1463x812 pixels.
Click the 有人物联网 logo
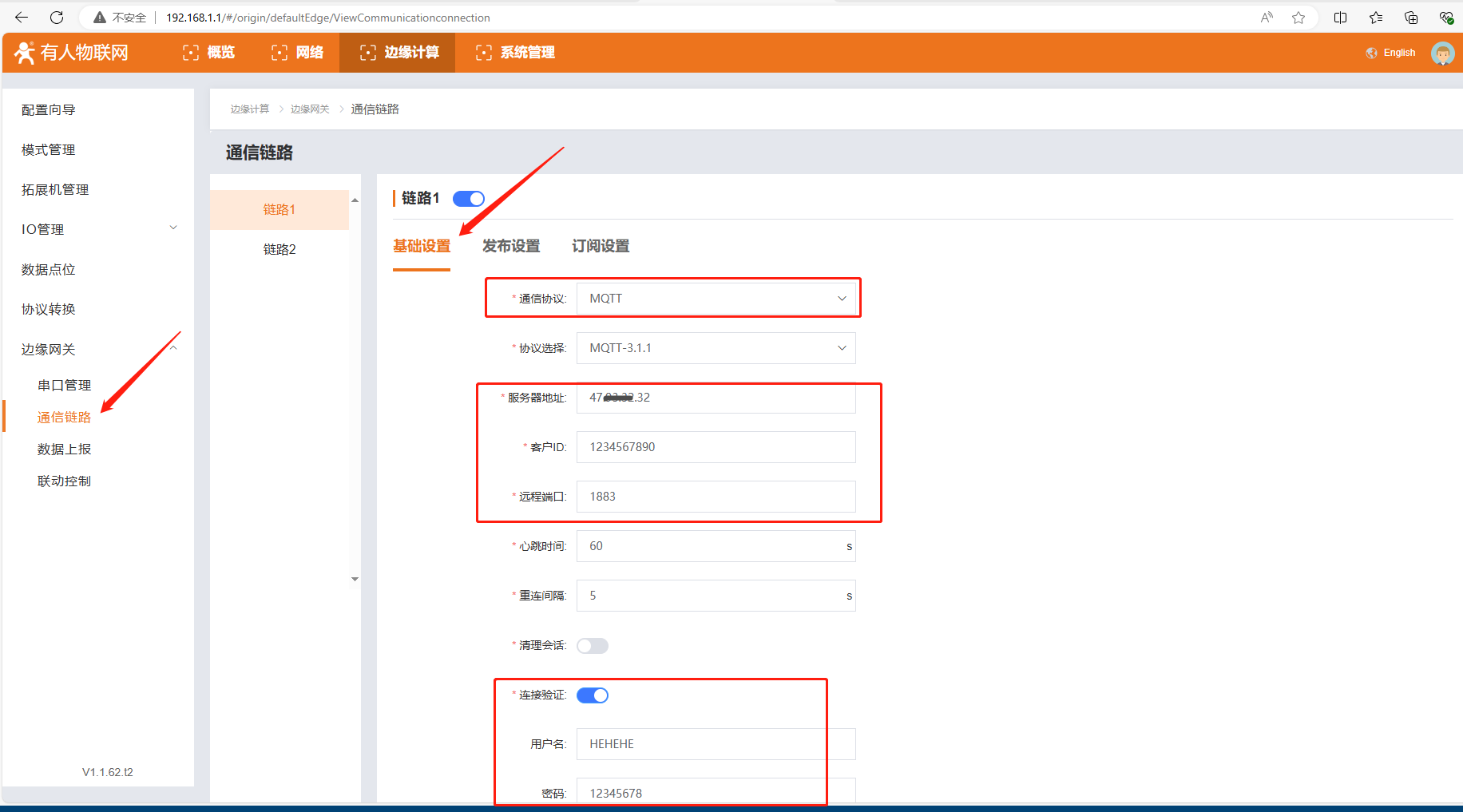(72, 53)
